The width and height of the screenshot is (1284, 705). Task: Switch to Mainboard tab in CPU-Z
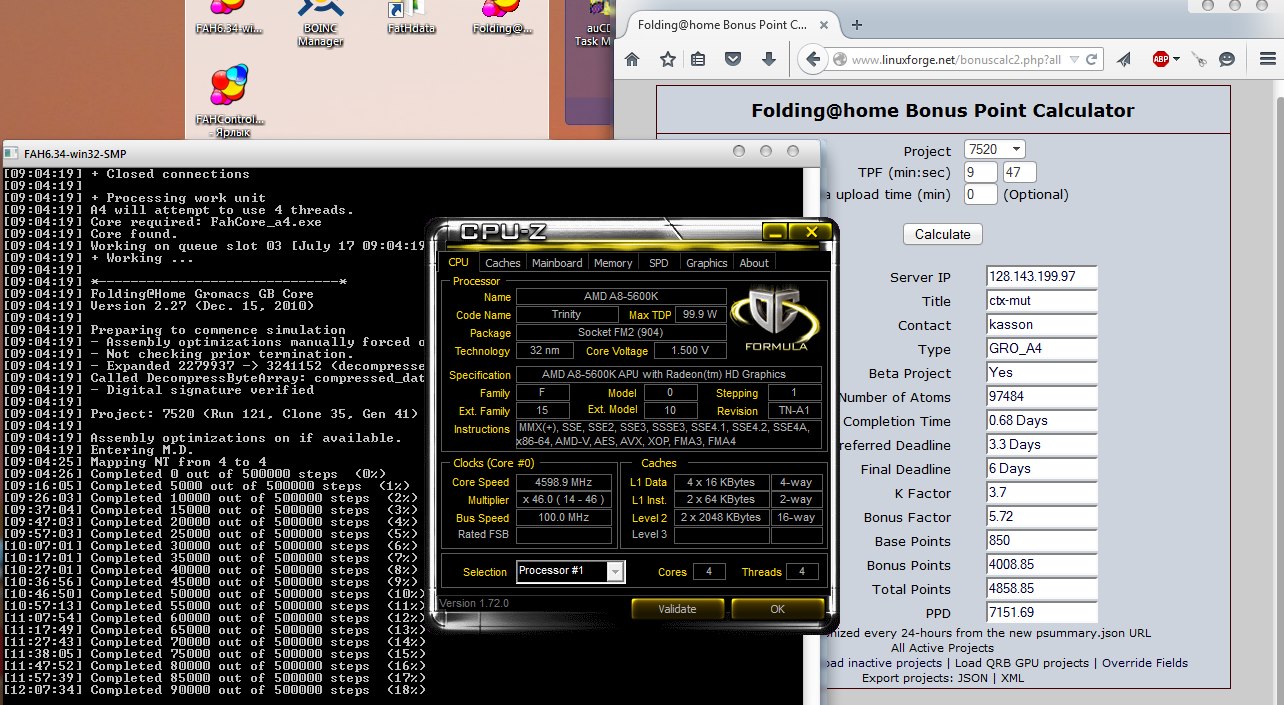tap(557, 263)
